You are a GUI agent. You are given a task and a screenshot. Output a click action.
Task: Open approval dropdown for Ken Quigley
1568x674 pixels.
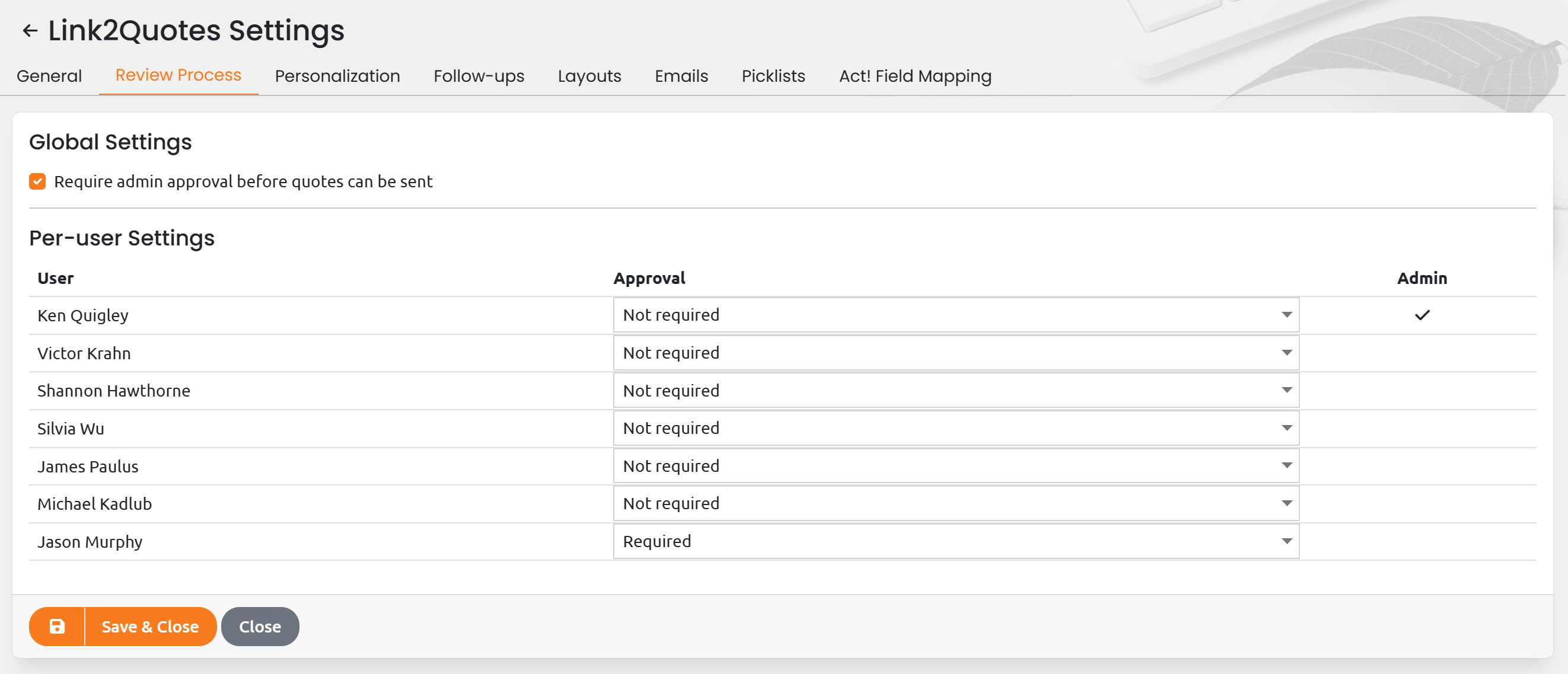tap(955, 315)
